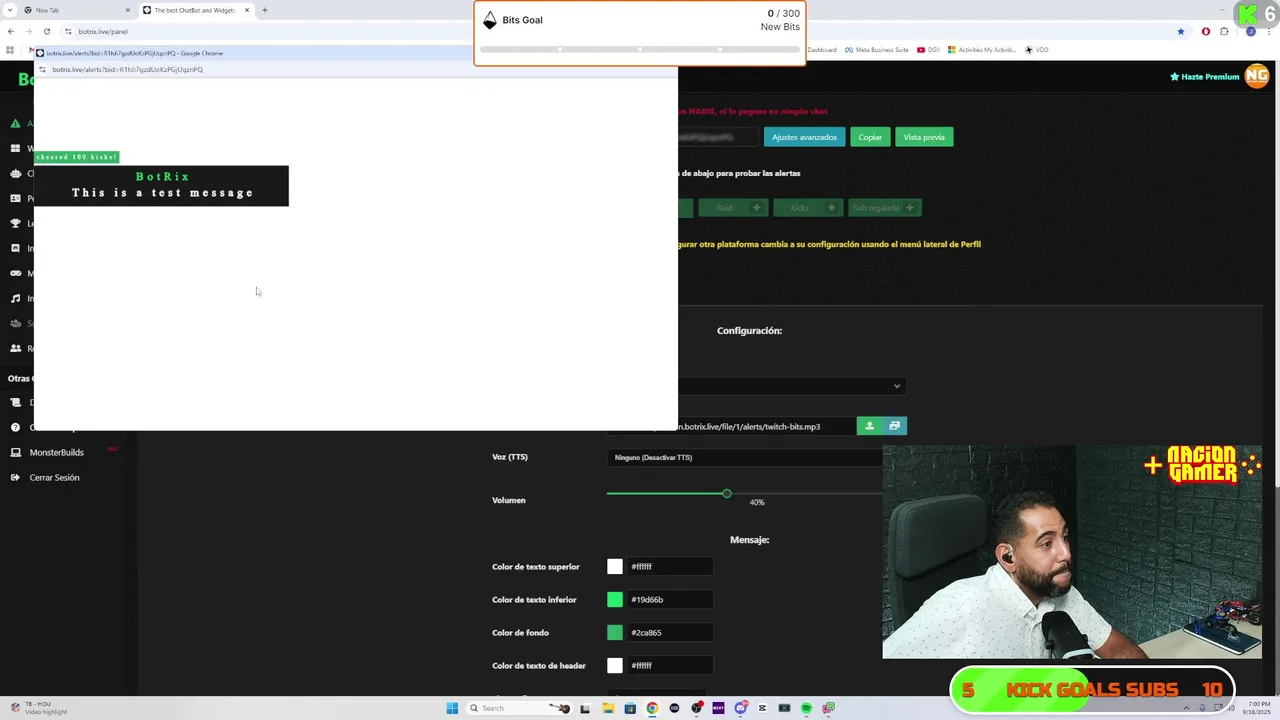Reload the page in Chrome
Image resolution: width=1280 pixels, height=720 pixels.
coord(46,31)
